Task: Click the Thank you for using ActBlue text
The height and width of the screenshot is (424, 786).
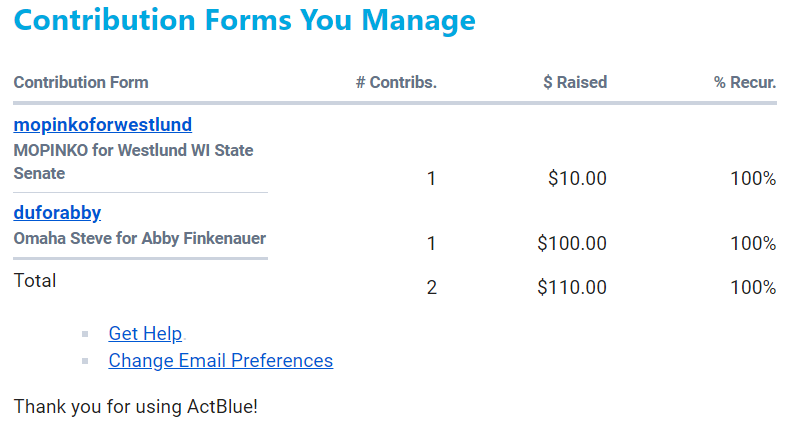Action: click(x=136, y=407)
